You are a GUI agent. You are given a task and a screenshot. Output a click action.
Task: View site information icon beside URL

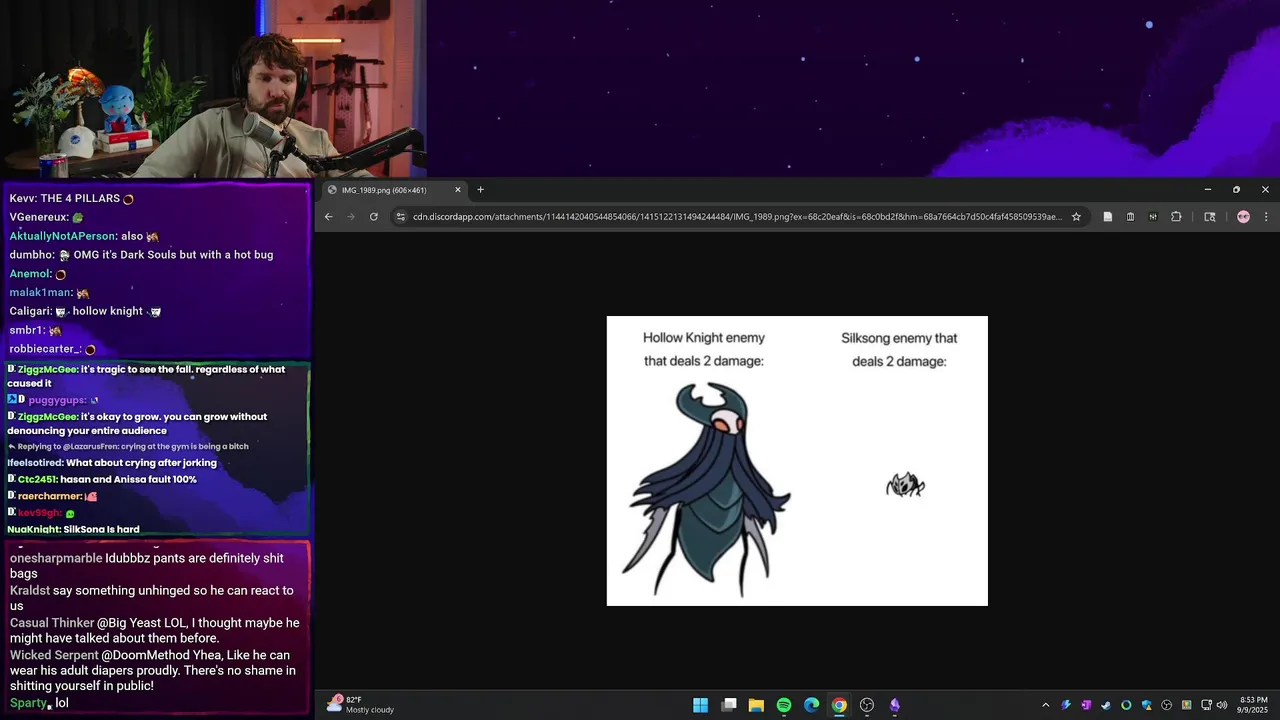[400, 217]
